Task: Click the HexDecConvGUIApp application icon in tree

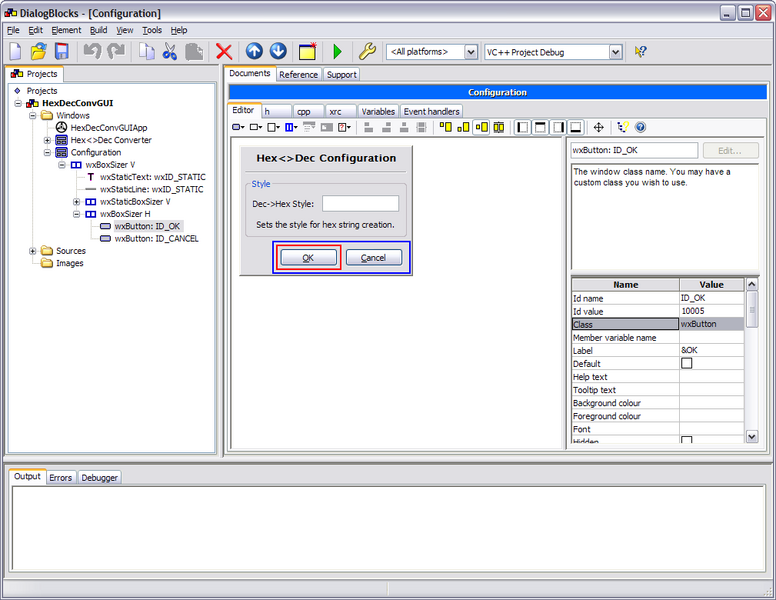Action: point(61,128)
